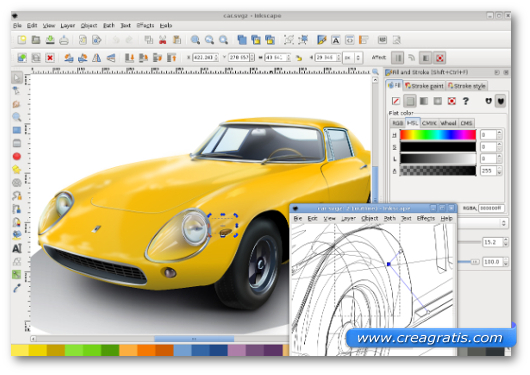The width and height of the screenshot is (530, 375).
Task: Set fill to Radial gradient
Action: 438,101
